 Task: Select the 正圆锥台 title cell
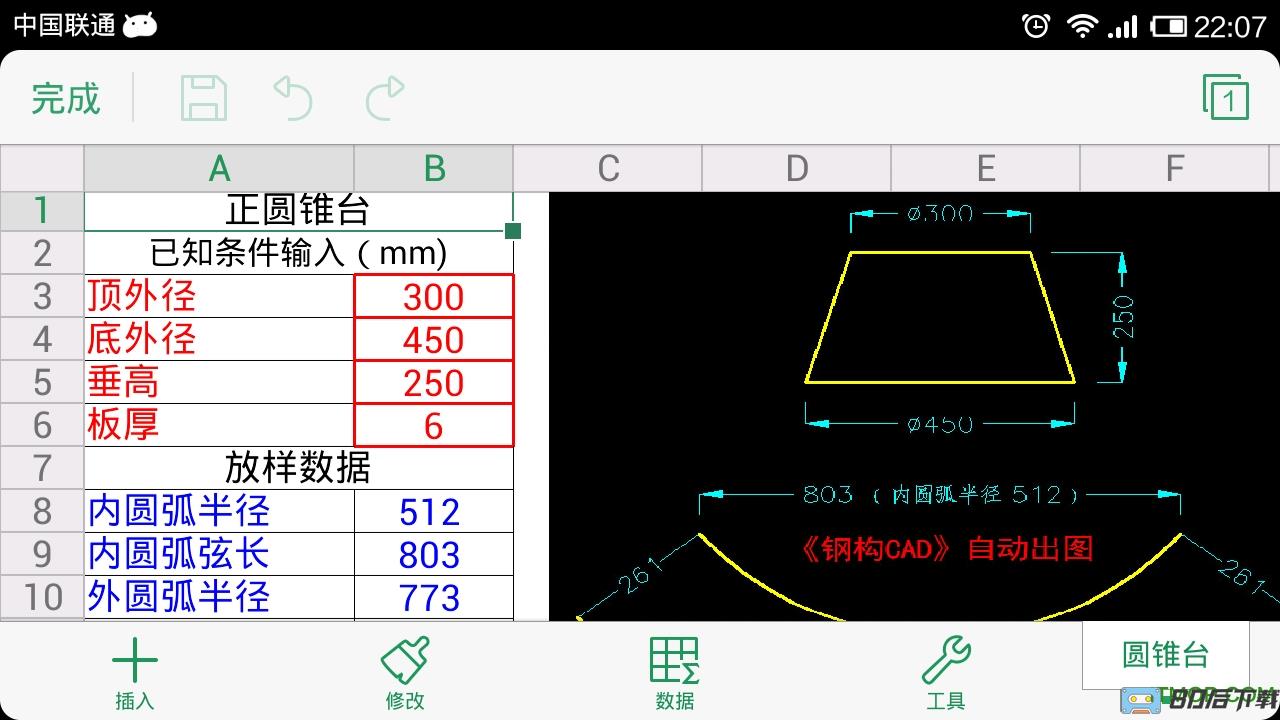tap(298, 211)
